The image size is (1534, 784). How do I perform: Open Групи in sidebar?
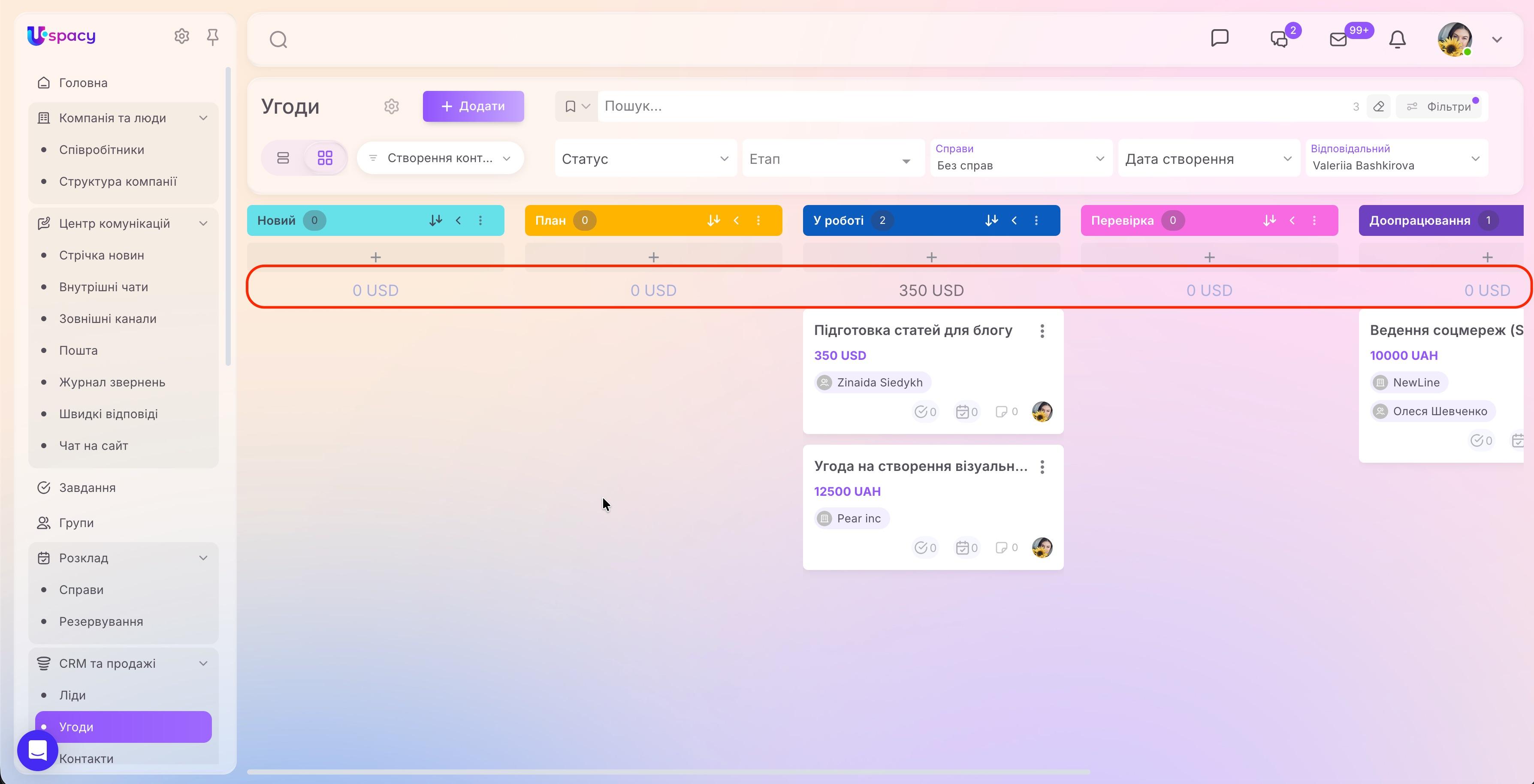click(76, 523)
